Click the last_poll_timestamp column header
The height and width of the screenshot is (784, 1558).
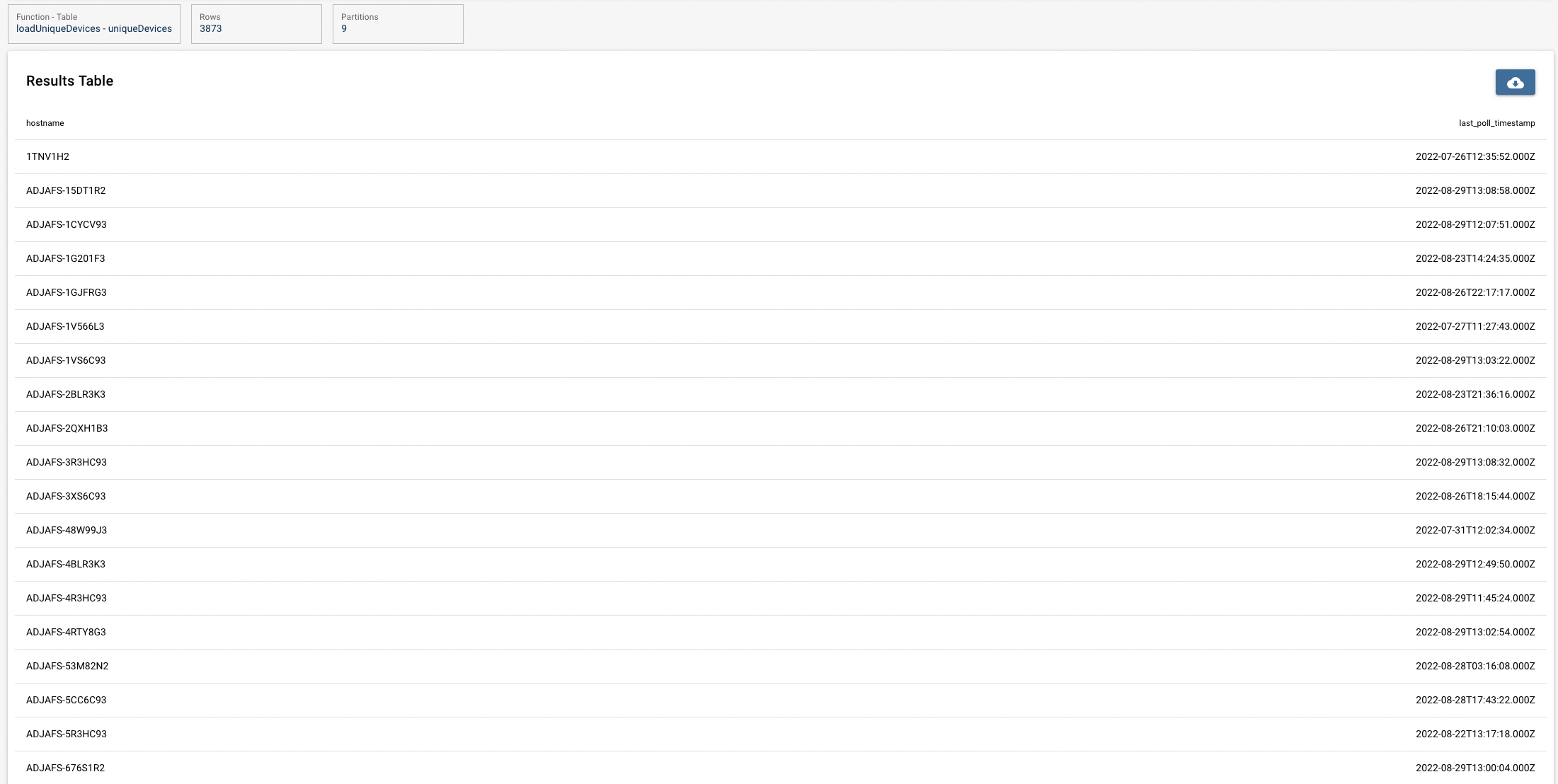pyautogui.click(x=1496, y=123)
